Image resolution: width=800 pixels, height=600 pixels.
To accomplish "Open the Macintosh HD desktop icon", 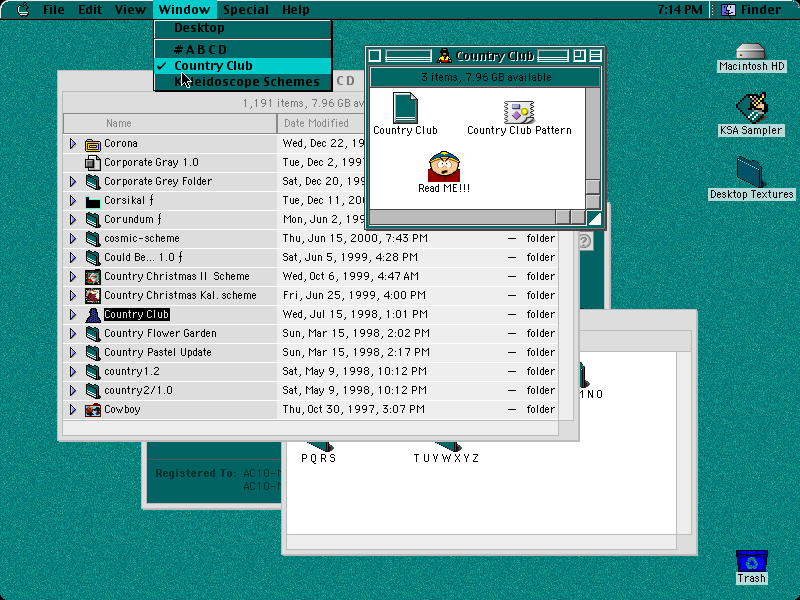I will tap(751, 52).
